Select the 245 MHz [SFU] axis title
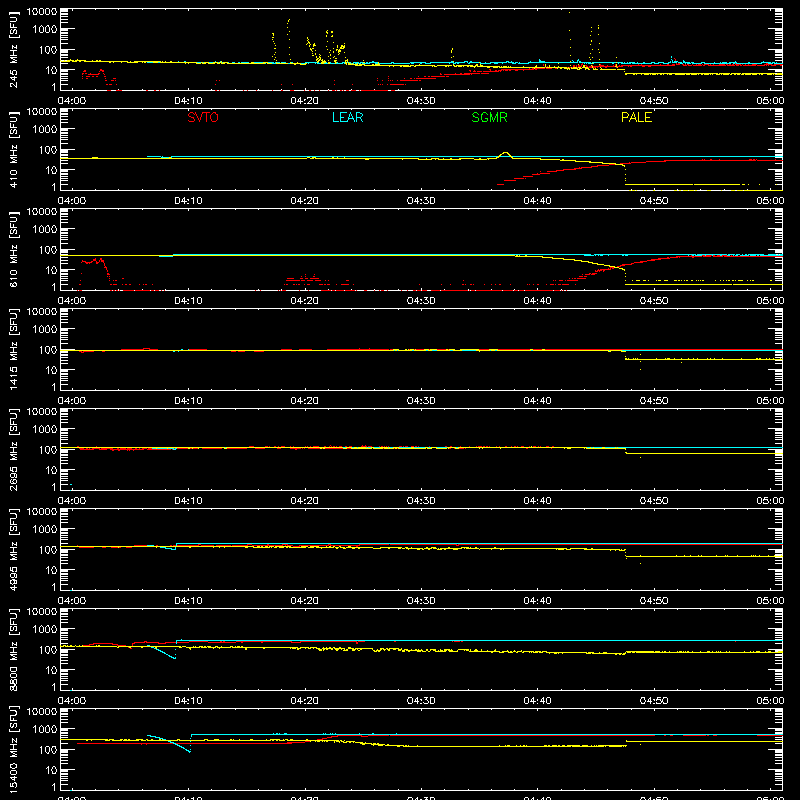The width and height of the screenshot is (800, 800). point(13,49)
